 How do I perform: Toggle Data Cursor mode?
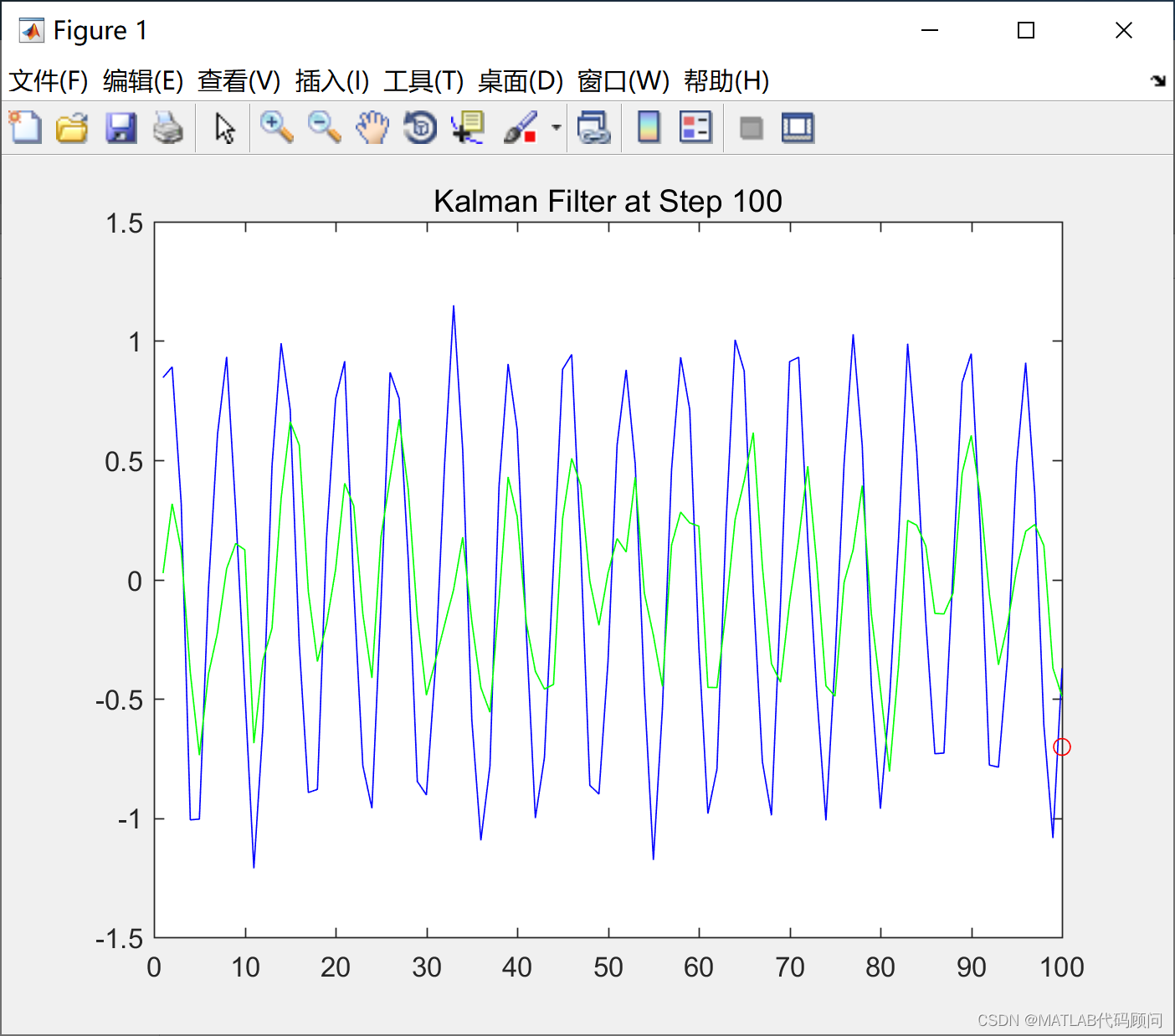point(467,127)
